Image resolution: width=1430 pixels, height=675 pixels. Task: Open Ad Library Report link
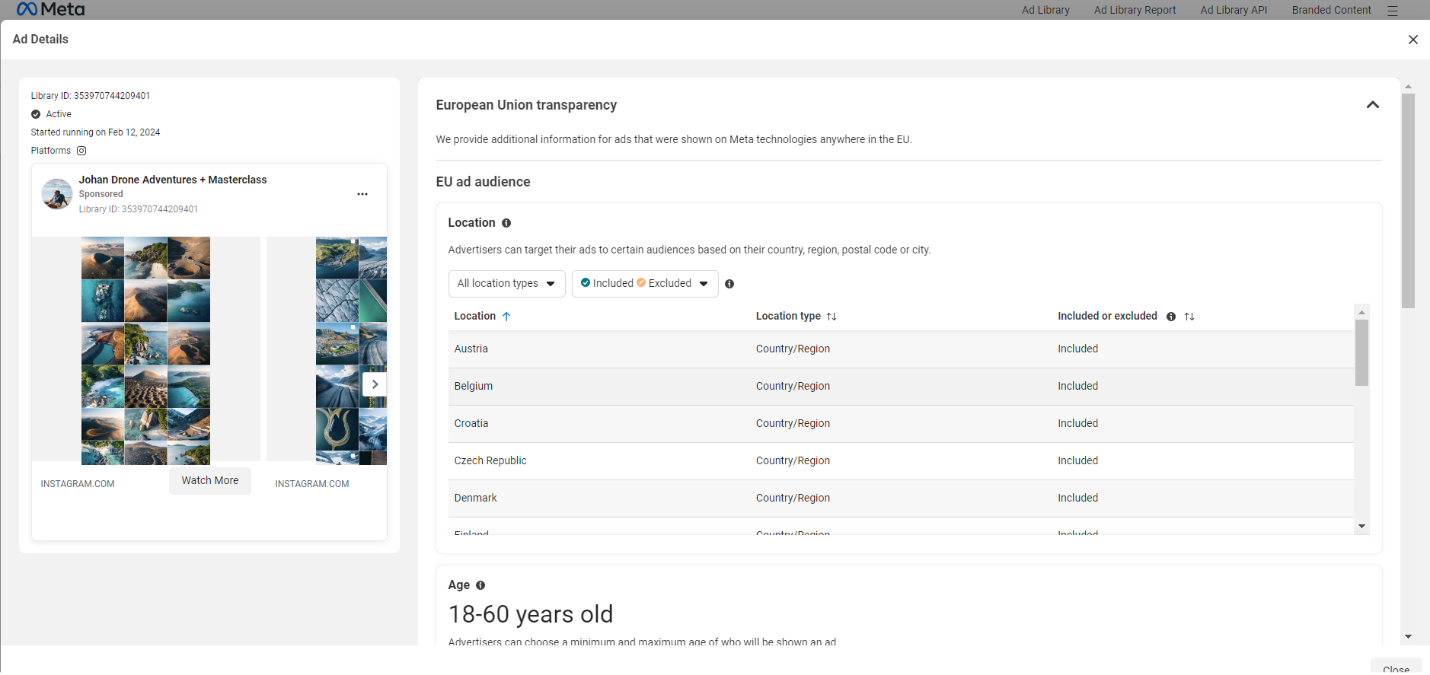point(1135,10)
